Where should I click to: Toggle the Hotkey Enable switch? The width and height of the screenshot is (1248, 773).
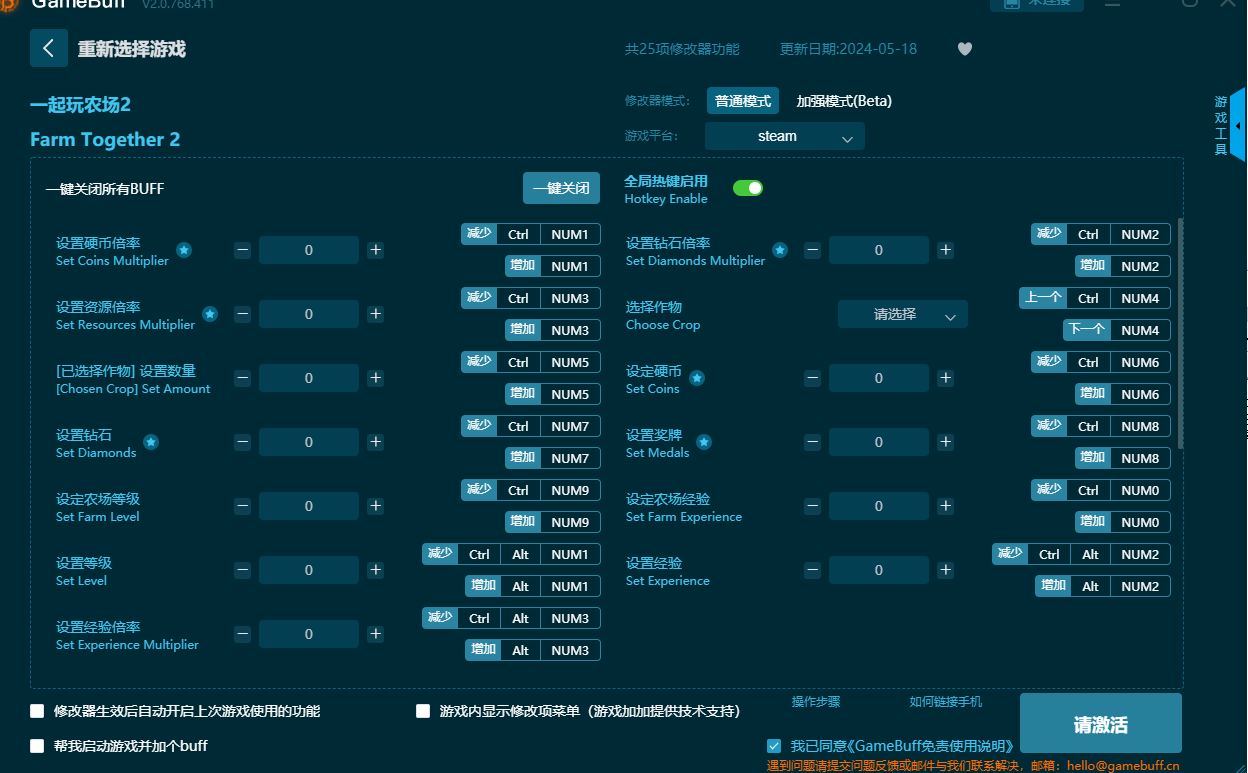[x=747, y=188]
